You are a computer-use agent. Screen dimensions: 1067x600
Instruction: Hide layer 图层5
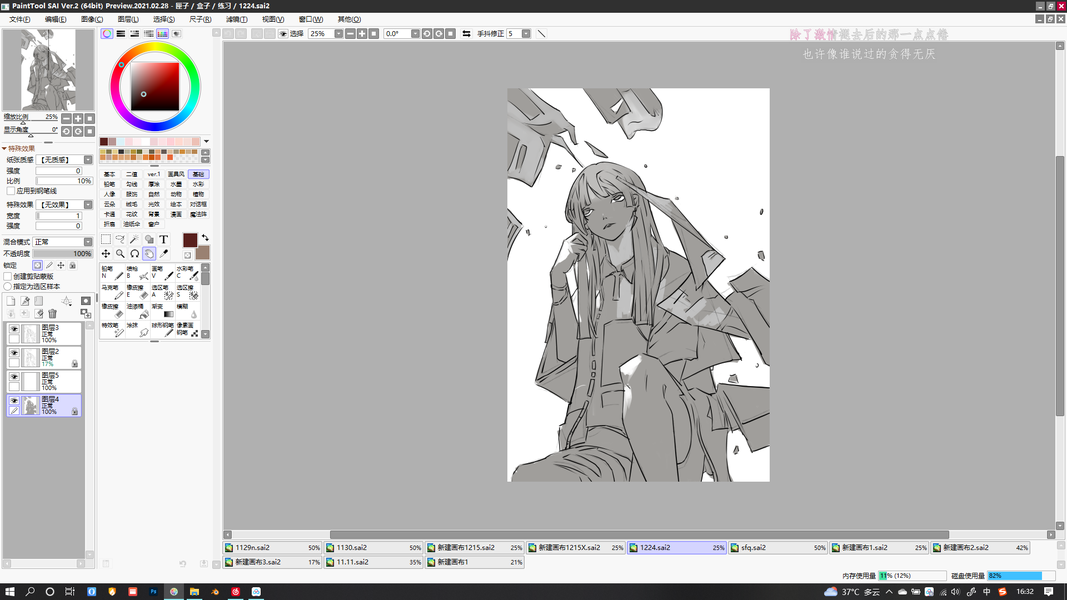coord(14,377)
